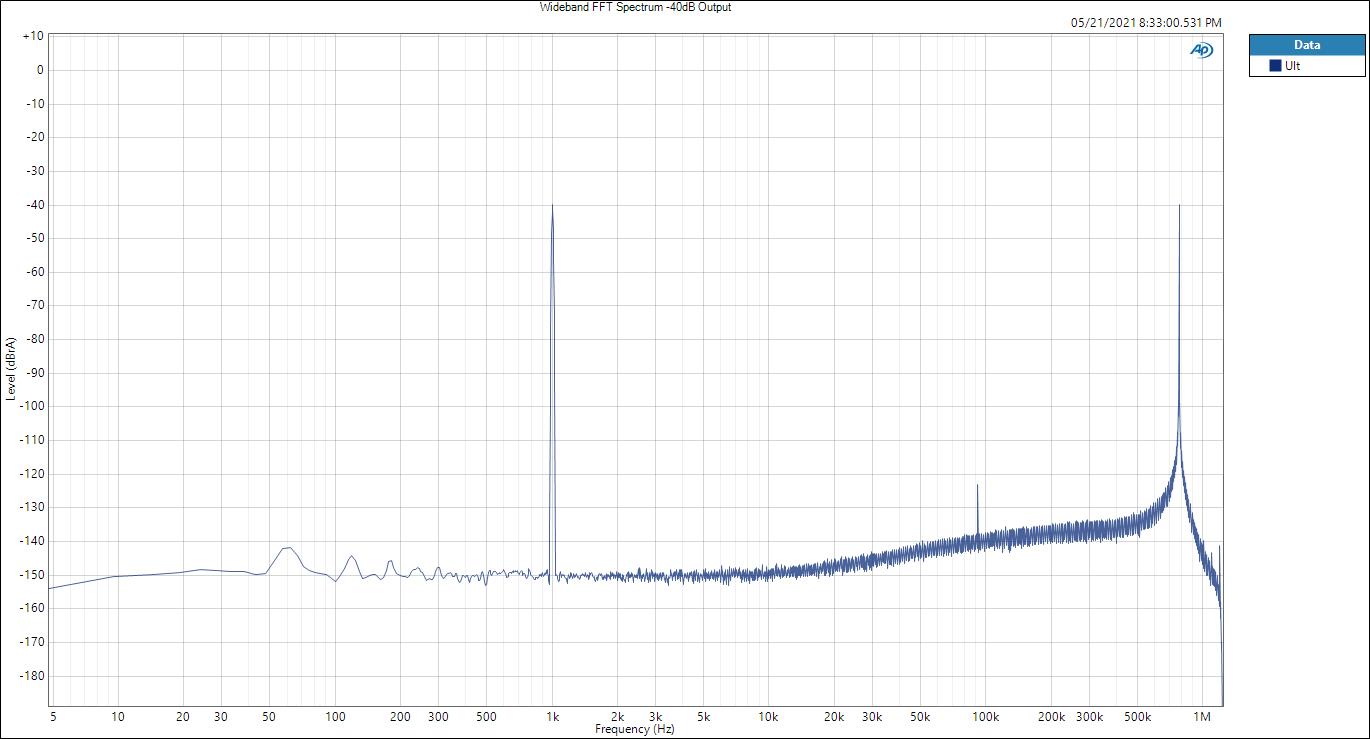The image size is (1370, 739).
Task: Click the 1M tick label on frequency axis
Action: point(1202,717)
